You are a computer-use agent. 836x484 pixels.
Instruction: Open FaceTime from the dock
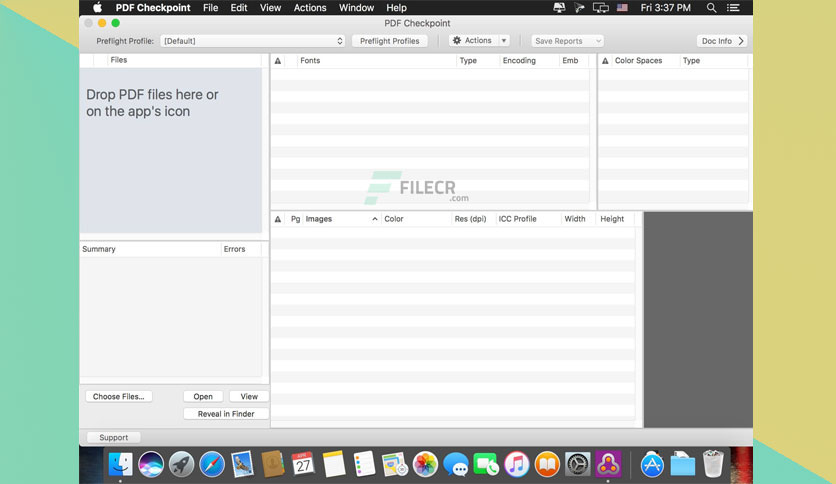tap(486, 464)
